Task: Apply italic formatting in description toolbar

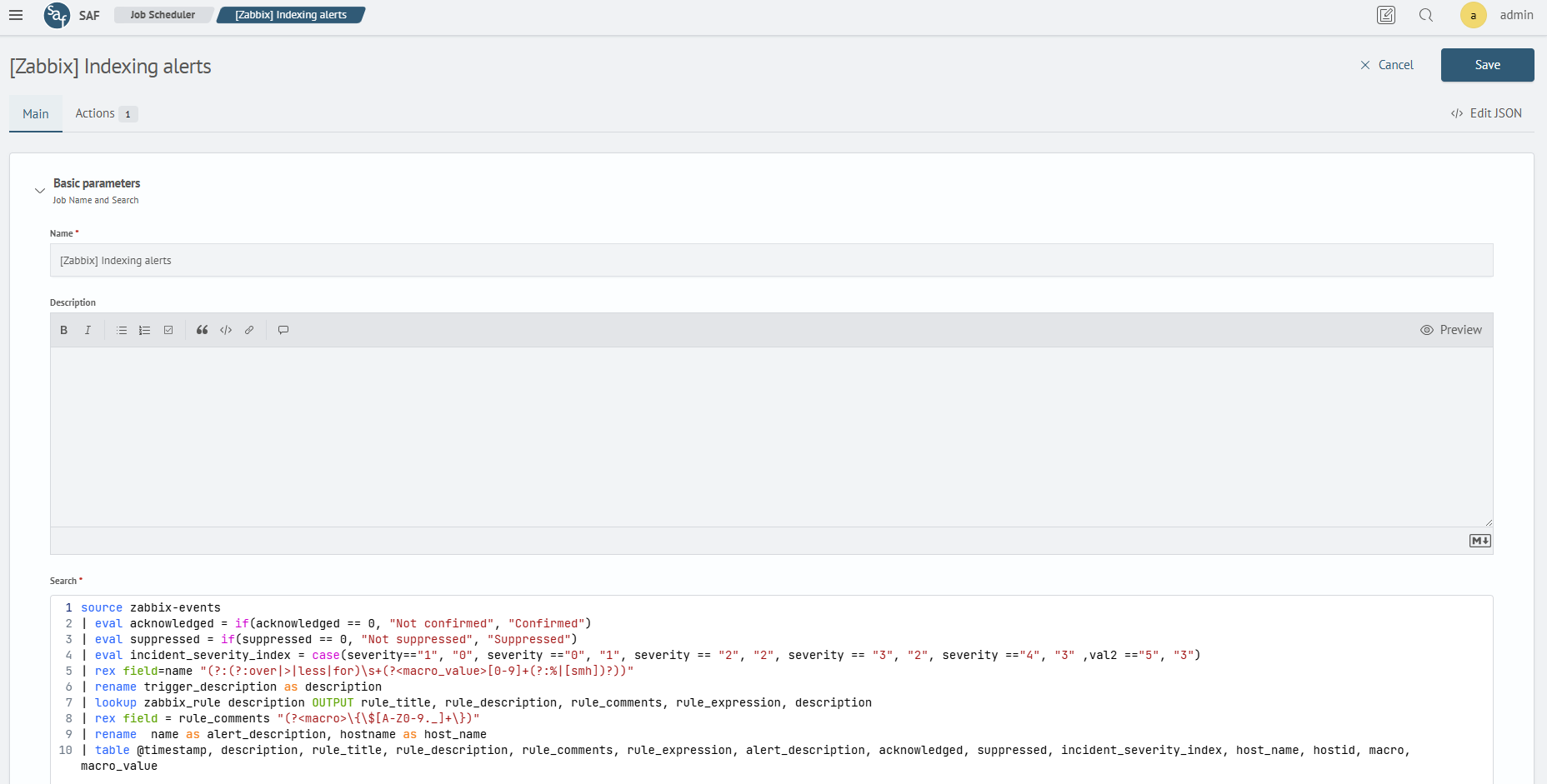Action: (88, 330)
